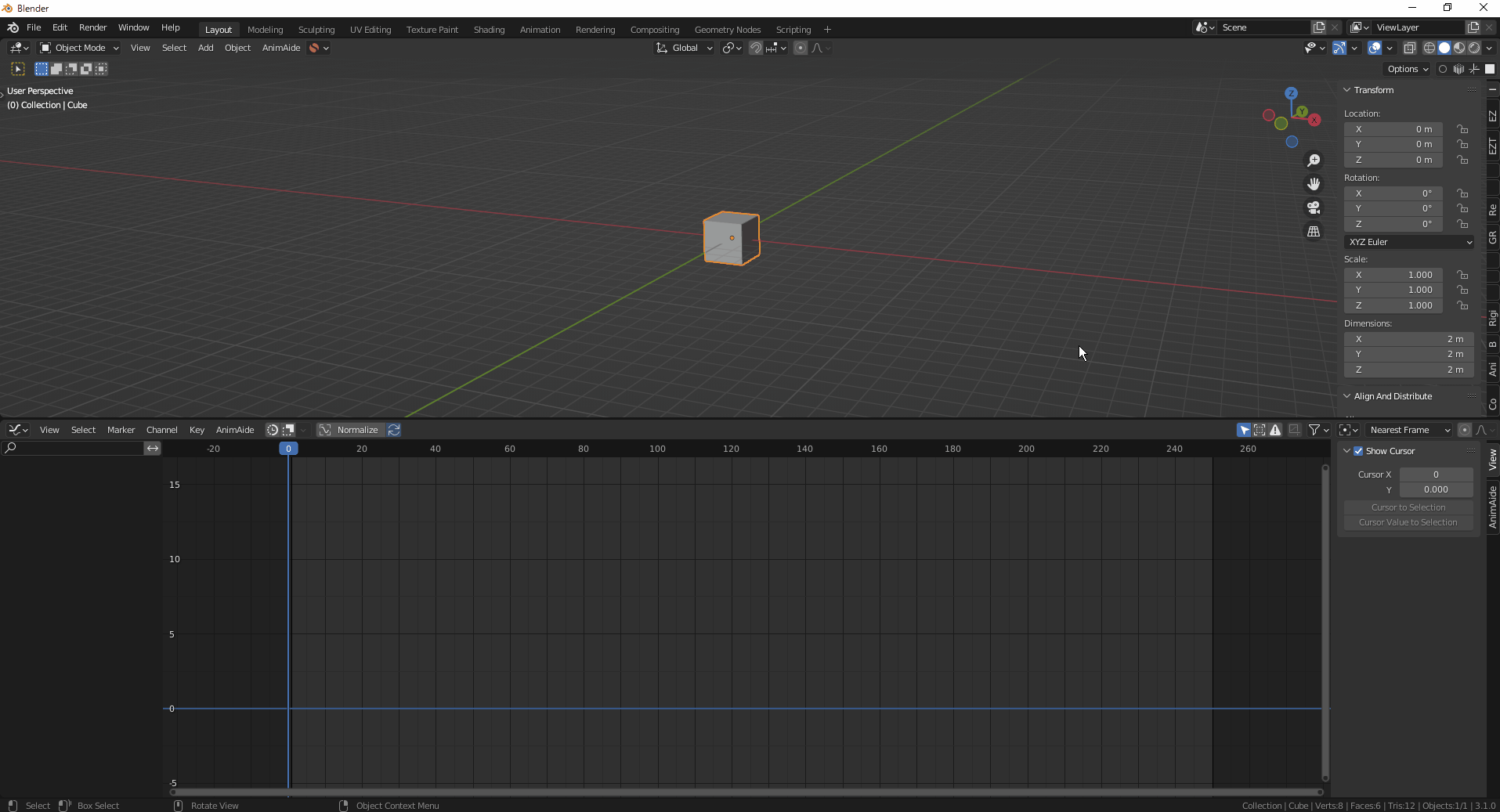1500x812 pixels.
Task: Click the new view layer copy icon
Action: coord(1473,27)
